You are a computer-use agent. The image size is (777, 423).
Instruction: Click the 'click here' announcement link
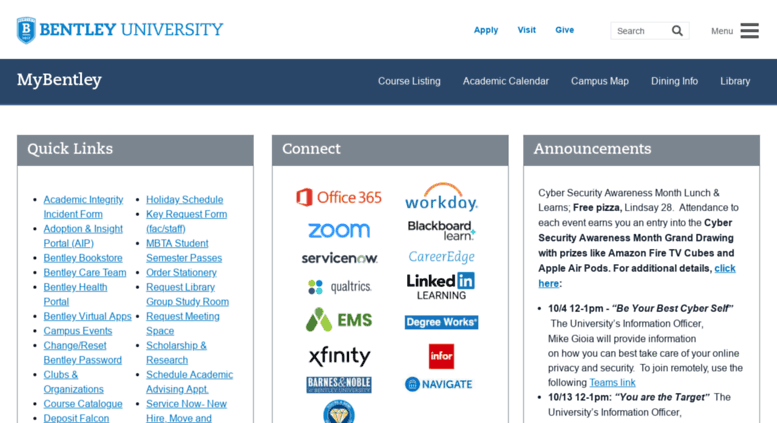pos(725,268)
